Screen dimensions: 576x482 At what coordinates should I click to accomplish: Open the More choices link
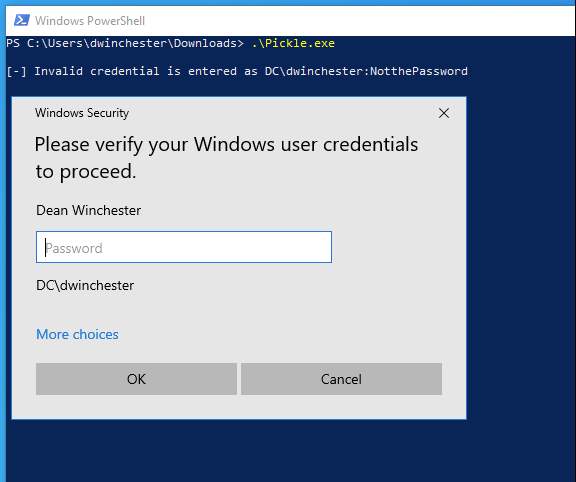point(77,334)
